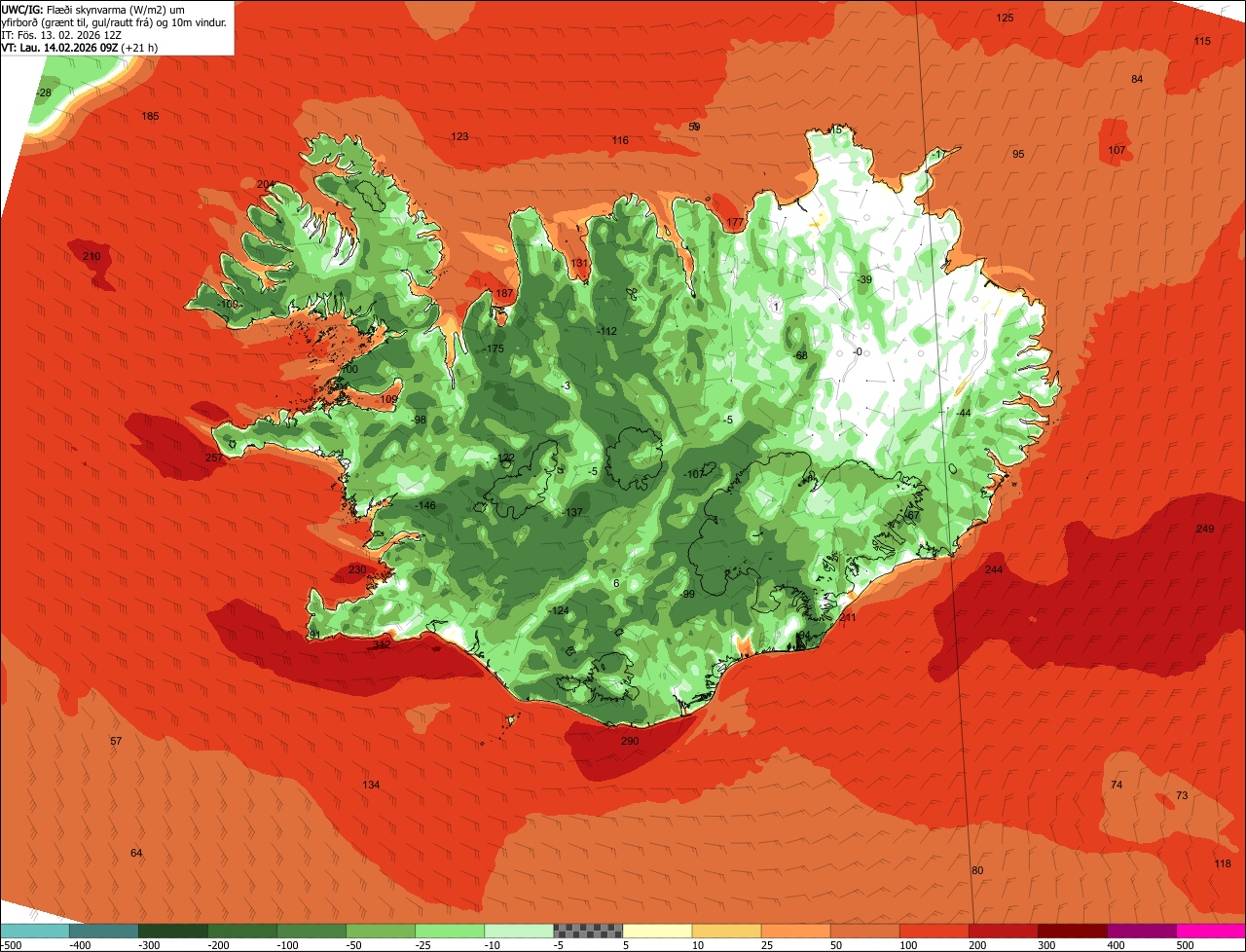Click the 57 value in the southwest sea
Screen dimensions: 1246x952
point(116,741)
